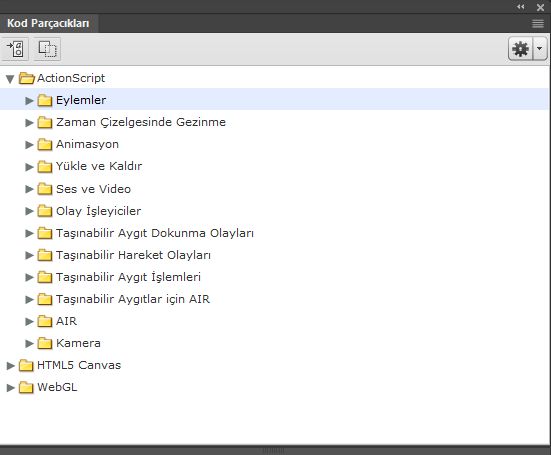
Task: Select Ses ve Video text
Action: (x=93, y=189)
